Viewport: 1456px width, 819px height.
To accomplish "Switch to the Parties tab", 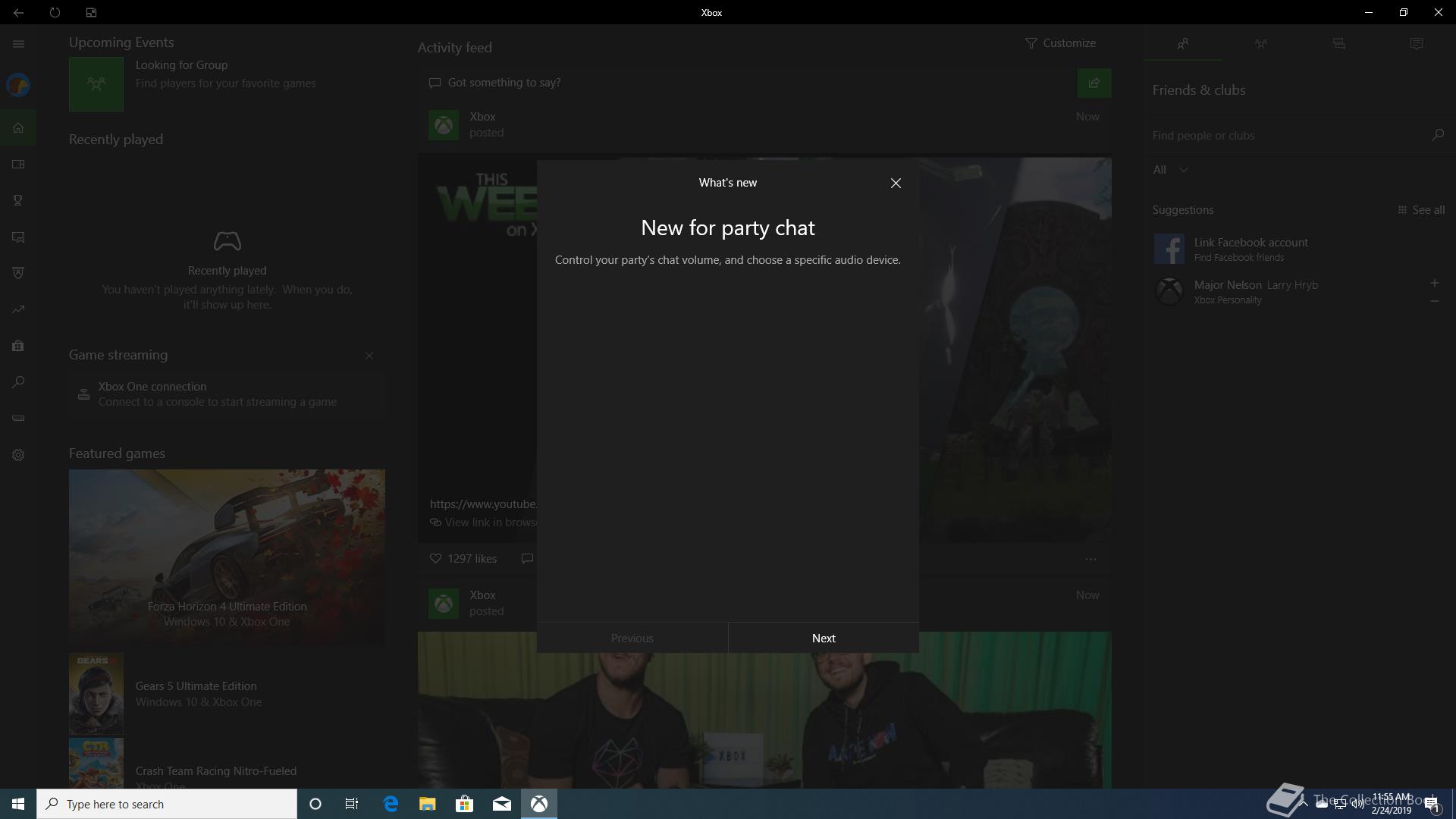I will (x=1260, y=44).
